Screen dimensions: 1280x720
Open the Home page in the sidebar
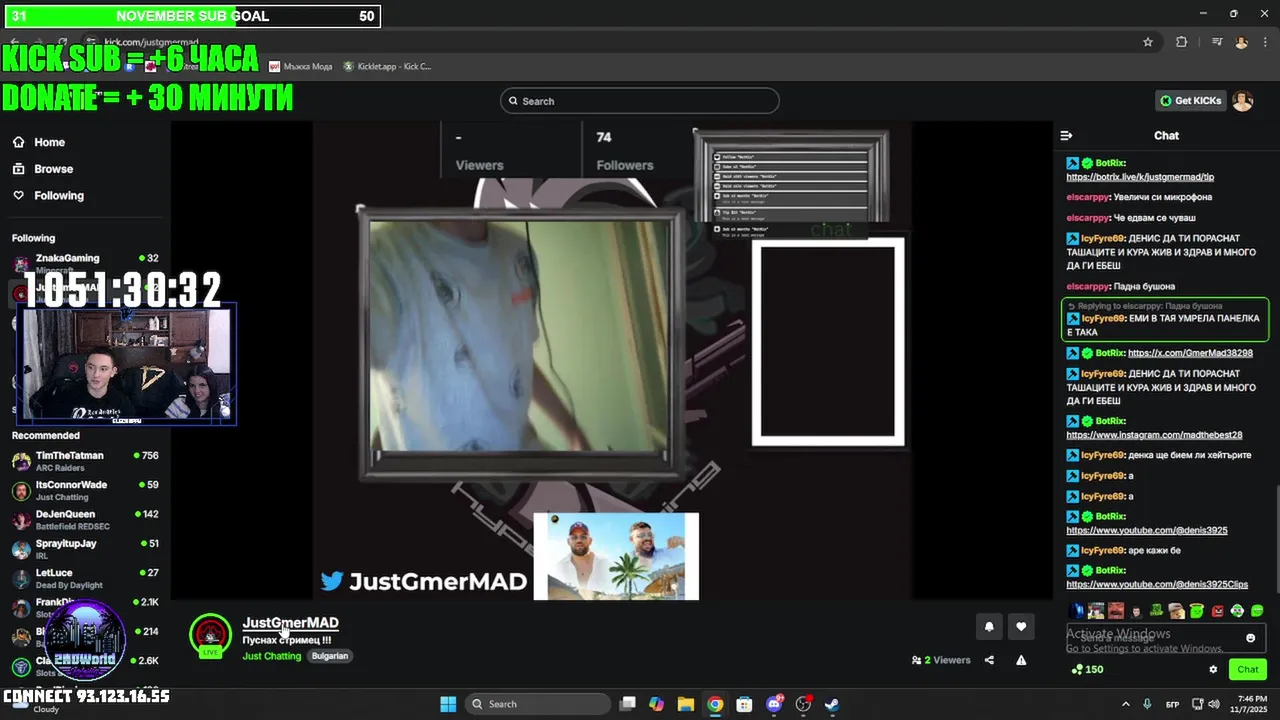[39, 142]
